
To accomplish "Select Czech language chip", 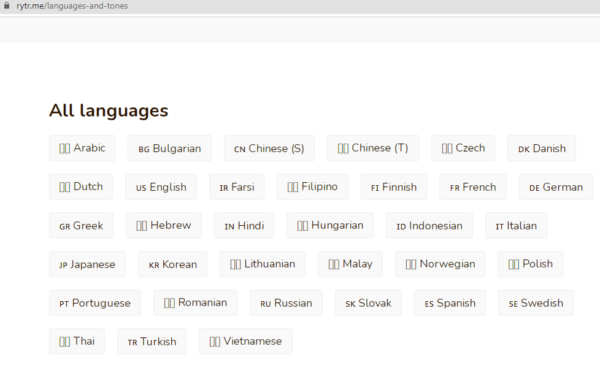I will click(x=463, y=148).
